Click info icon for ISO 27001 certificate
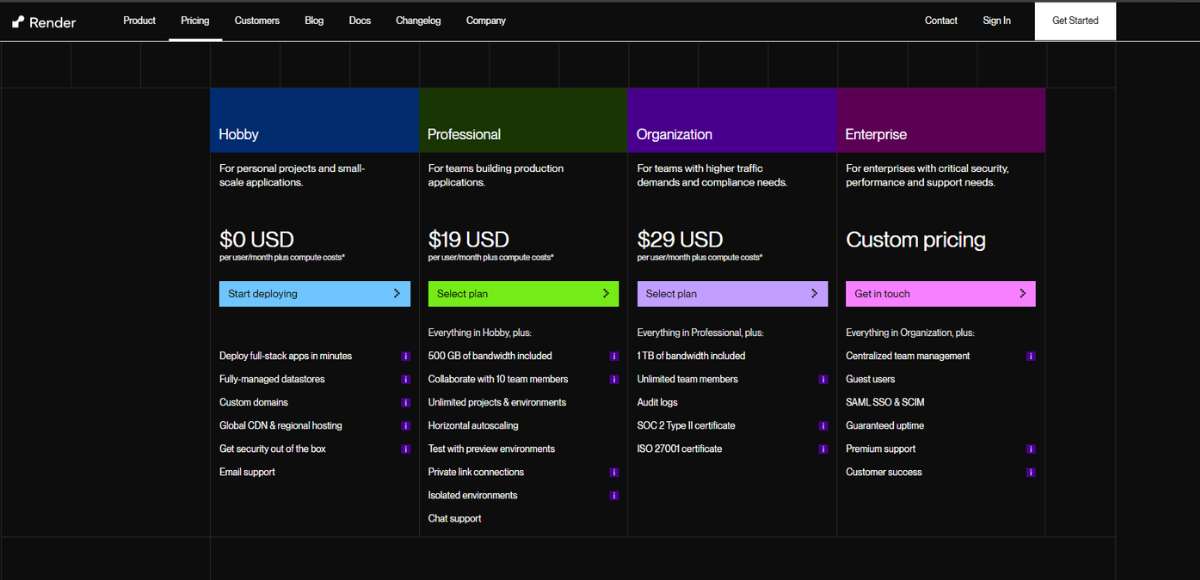Image resolution: width=1200 pixels, height=580 pixels. pos(823,449)
